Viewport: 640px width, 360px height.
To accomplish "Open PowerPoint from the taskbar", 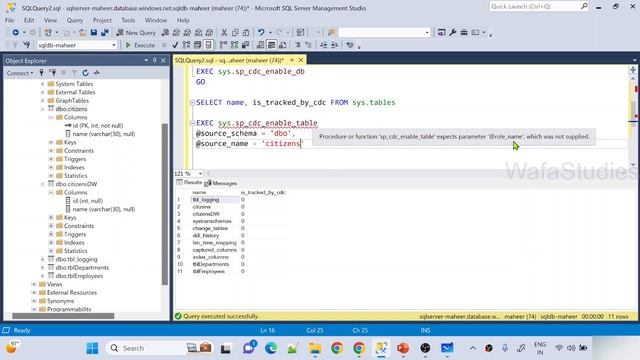I will pos(403,348).
